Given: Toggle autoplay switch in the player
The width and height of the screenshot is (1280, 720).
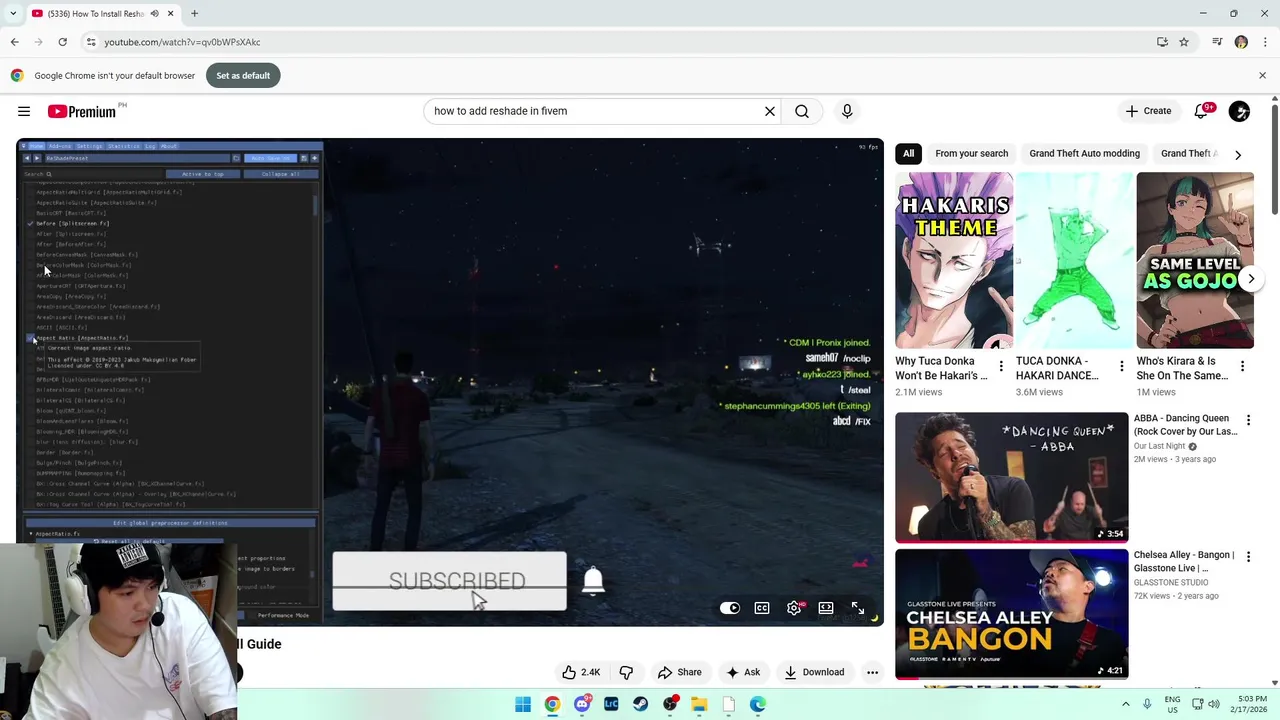Looking at the screenshot, I should [730, 608].
